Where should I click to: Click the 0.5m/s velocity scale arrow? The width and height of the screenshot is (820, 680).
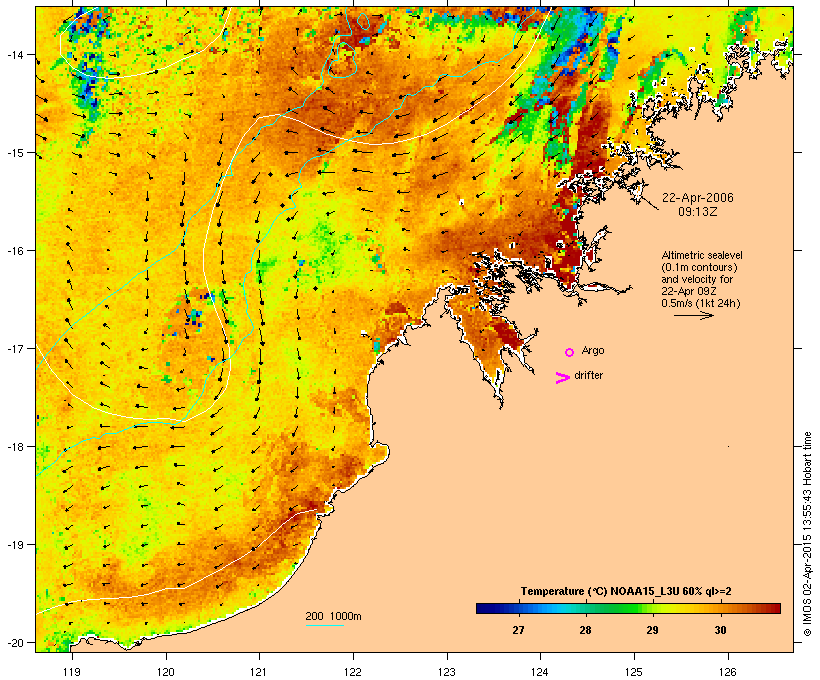coord(693,315)
